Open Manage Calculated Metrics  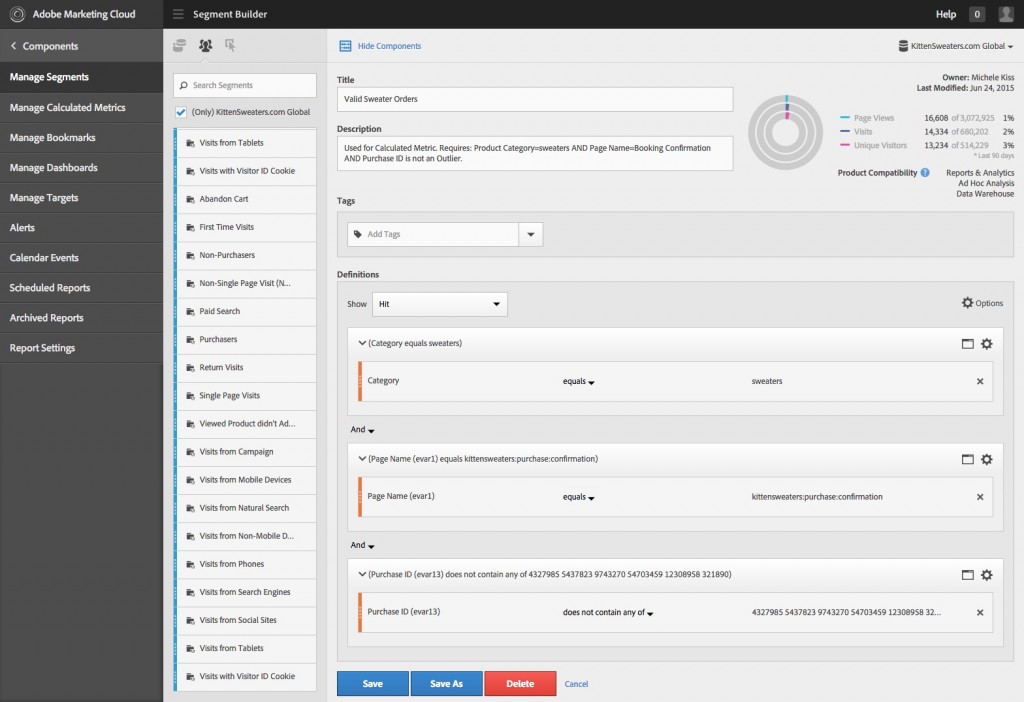[x=81, y=108]
